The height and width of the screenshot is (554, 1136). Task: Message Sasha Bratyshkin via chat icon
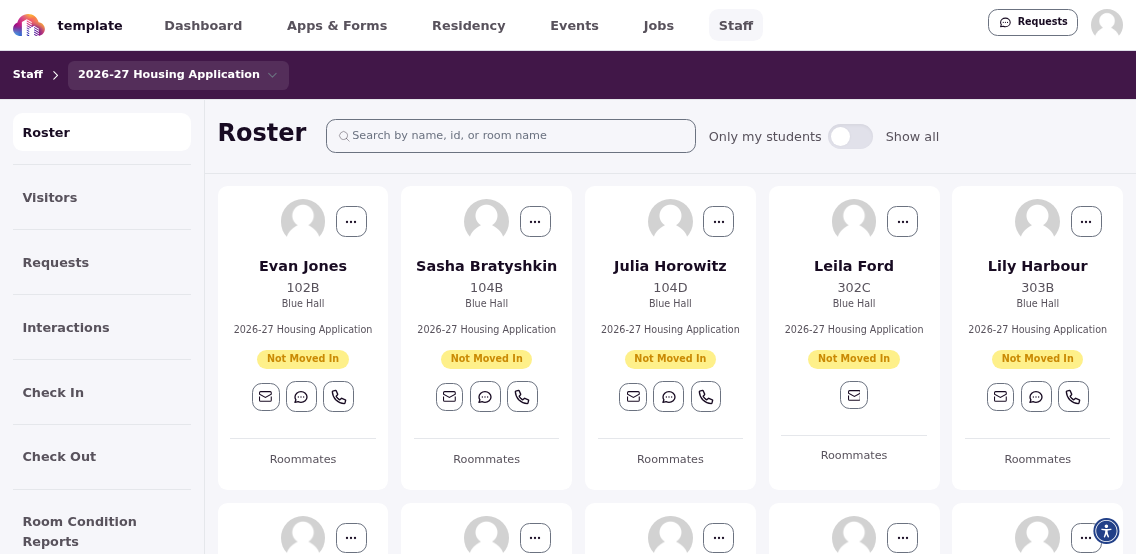coord(485,397)
